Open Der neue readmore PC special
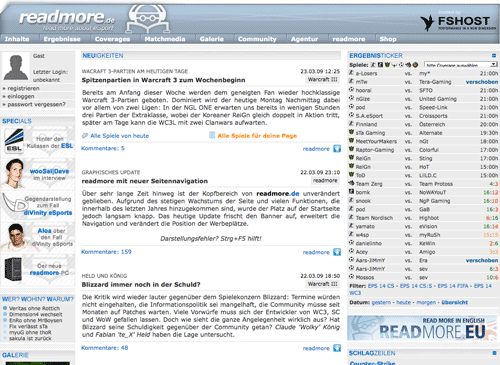 point(38,269)
